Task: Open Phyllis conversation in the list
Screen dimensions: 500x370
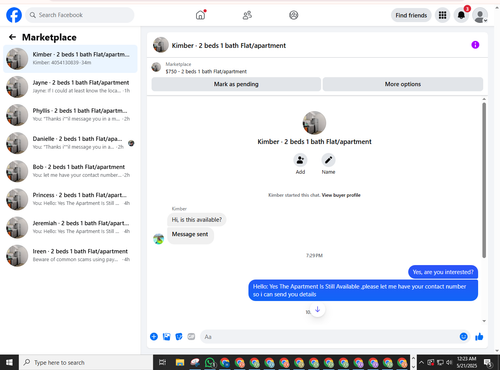Action: click(70, 115)
